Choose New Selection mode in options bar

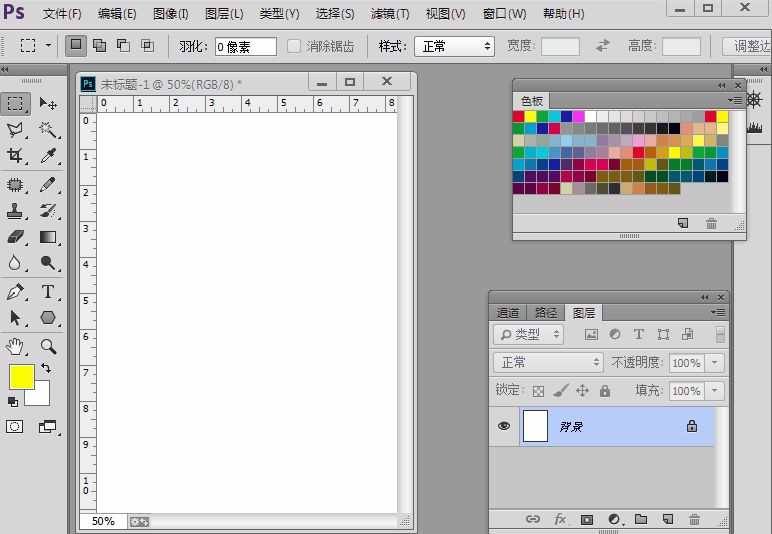click(x=76, y=46)
